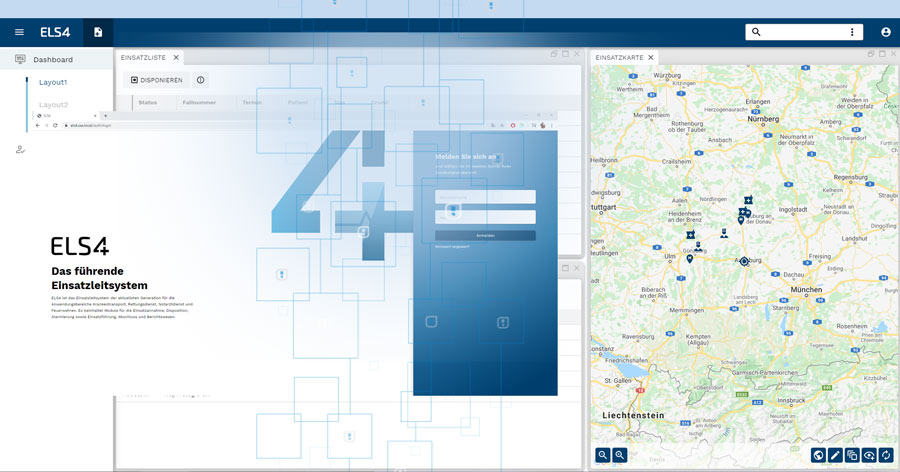Restore the Einsatzkarte panel window
Image resolution: width=900 pixels, height=472 pixels.
pyautogui.click(x=871, y=54)
